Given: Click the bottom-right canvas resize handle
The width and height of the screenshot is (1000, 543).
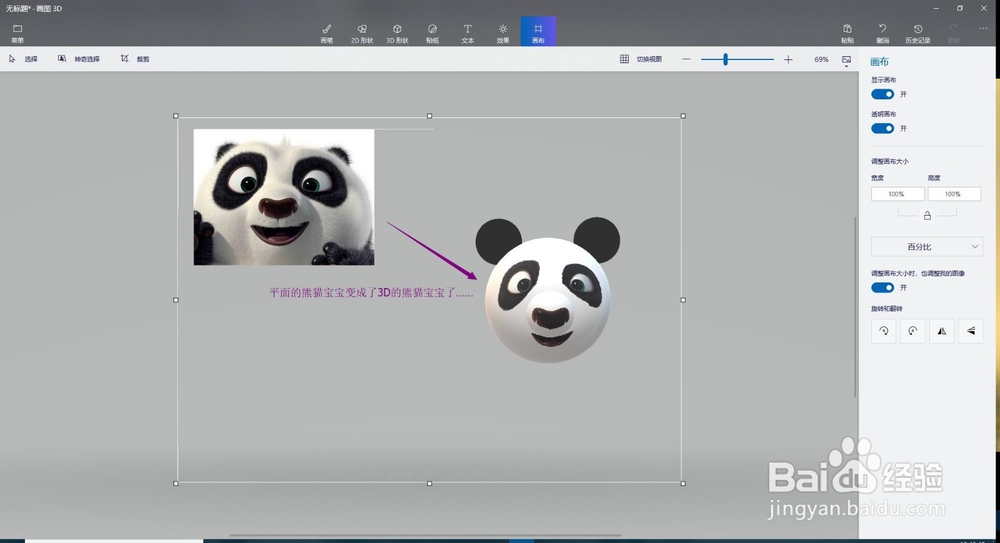Looking at the screenshot, I should [x=683, y=484].
